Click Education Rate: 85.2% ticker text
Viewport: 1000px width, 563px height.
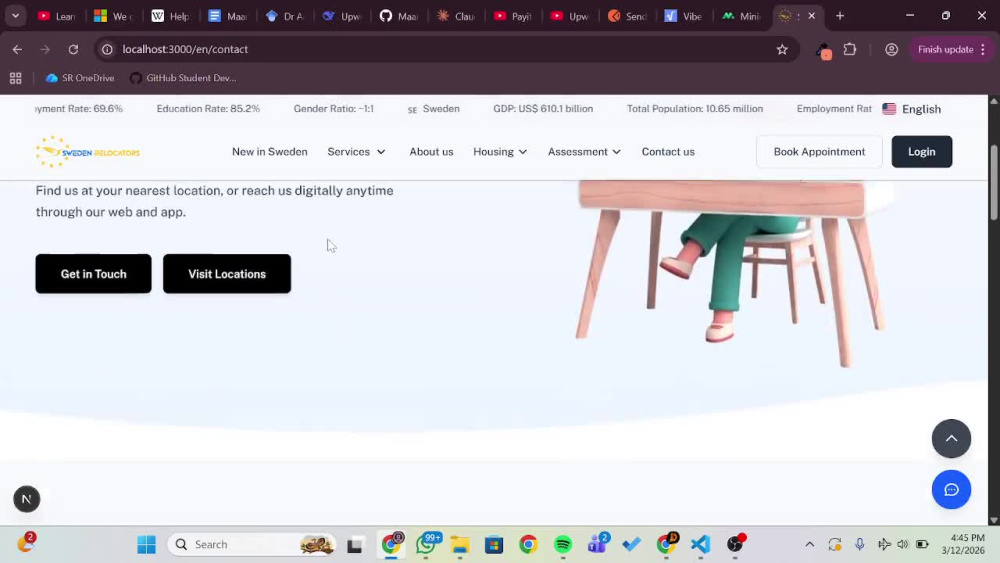[x=208, y=109]
